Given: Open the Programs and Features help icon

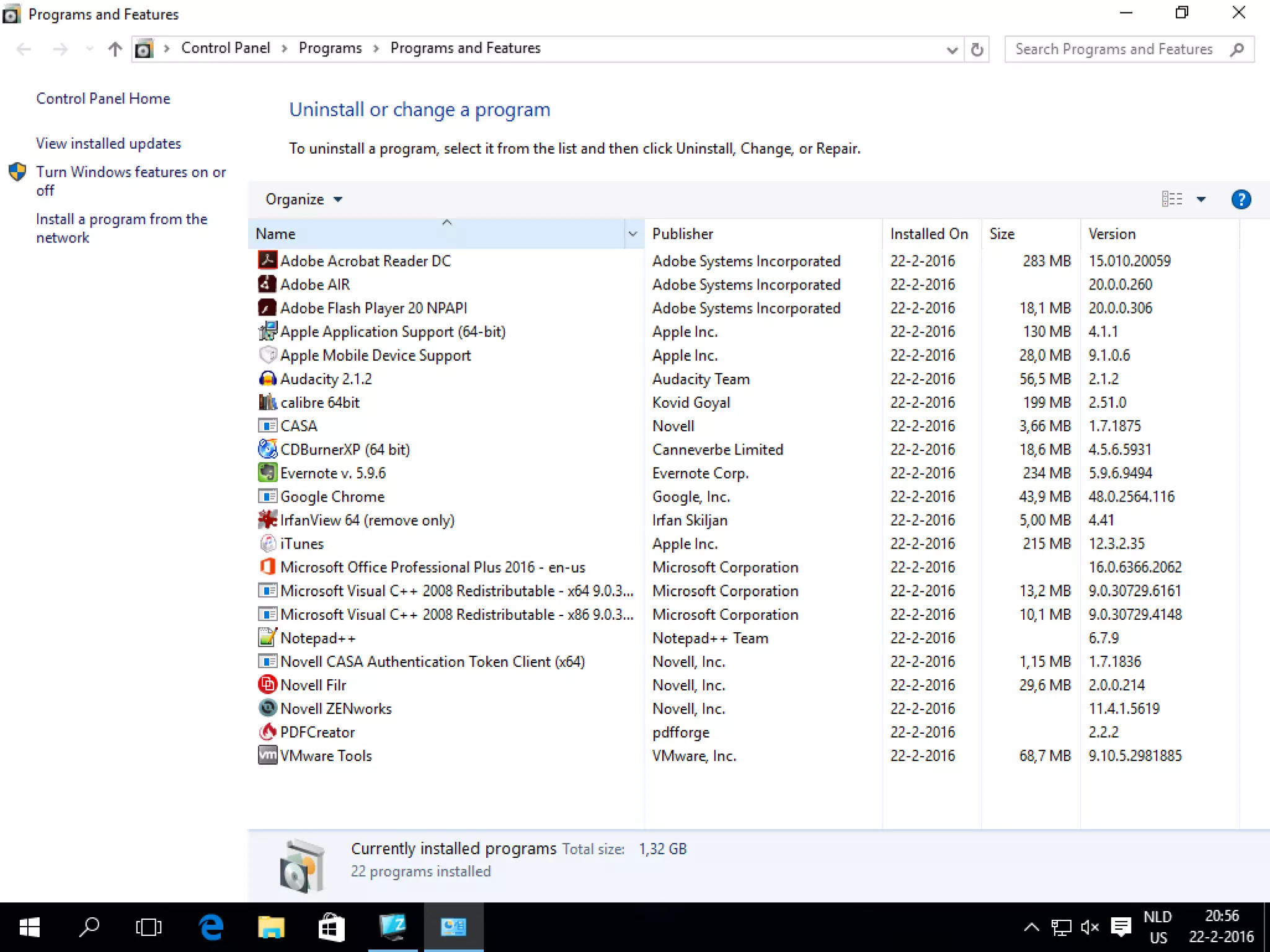Looking at the screenshot, I should 1241,200.
